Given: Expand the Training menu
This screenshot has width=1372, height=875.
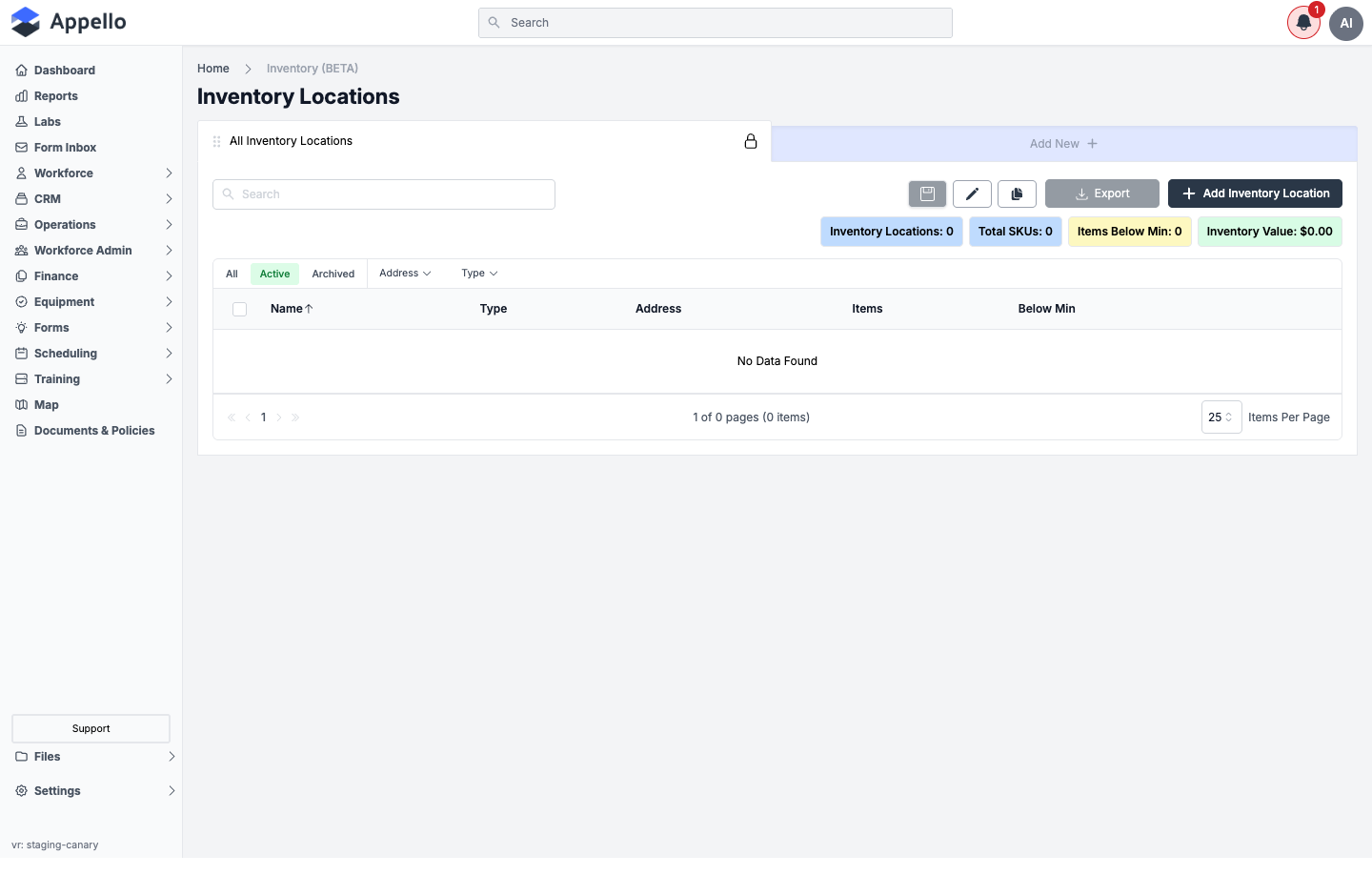Looking at the screenshot, I should tap(169, 379).
